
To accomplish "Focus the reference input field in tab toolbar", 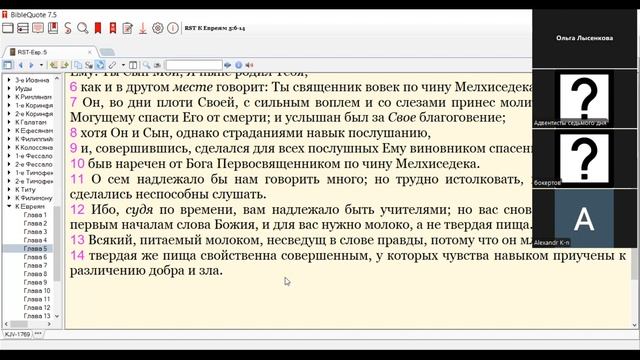I will point(194,65).
